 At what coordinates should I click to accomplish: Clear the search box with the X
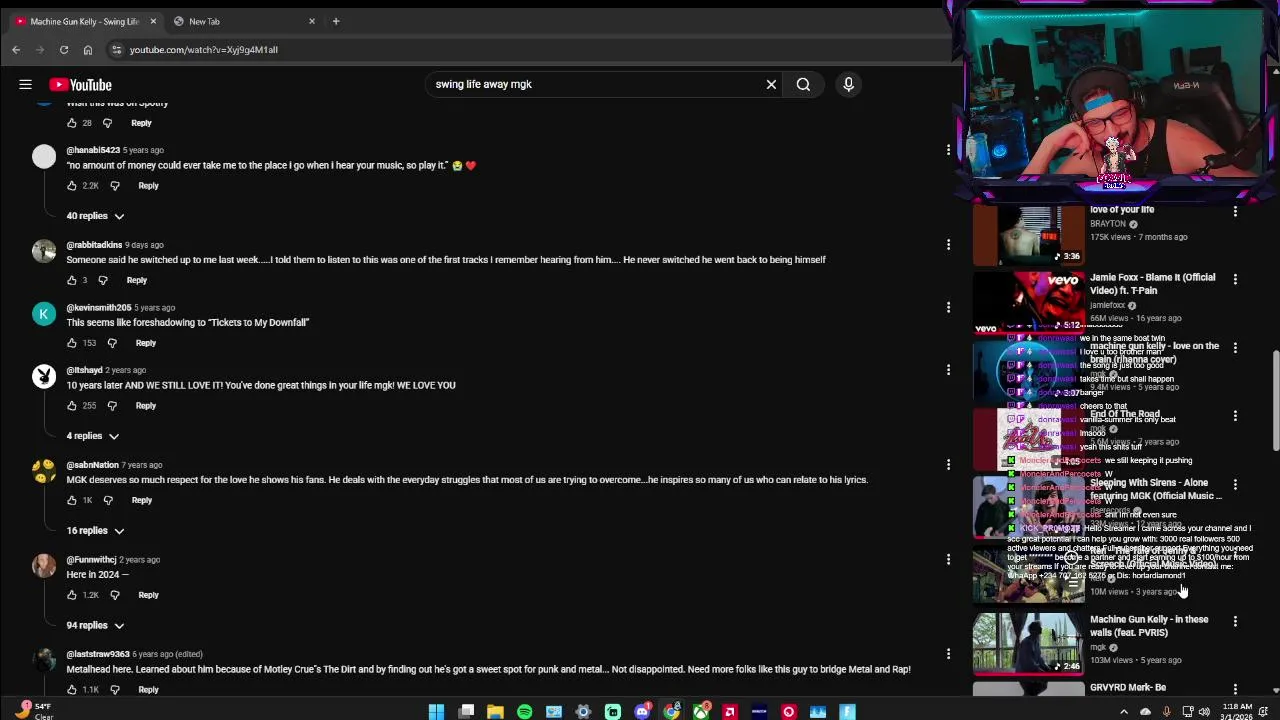pyautogui.click(x=771, y=85)
